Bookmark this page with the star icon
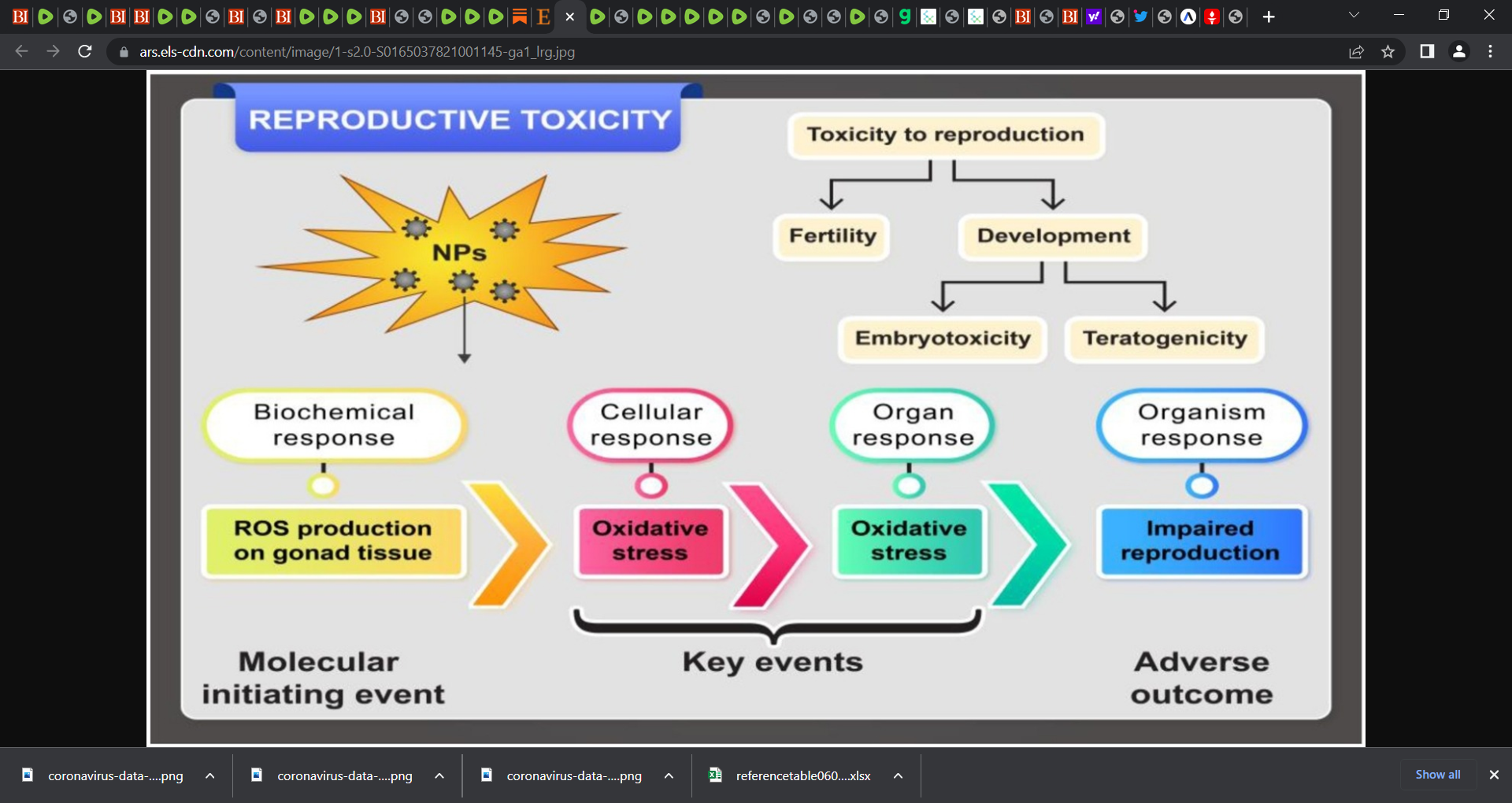This screenshot has height=803, width=1512. tap(1388, 52)
